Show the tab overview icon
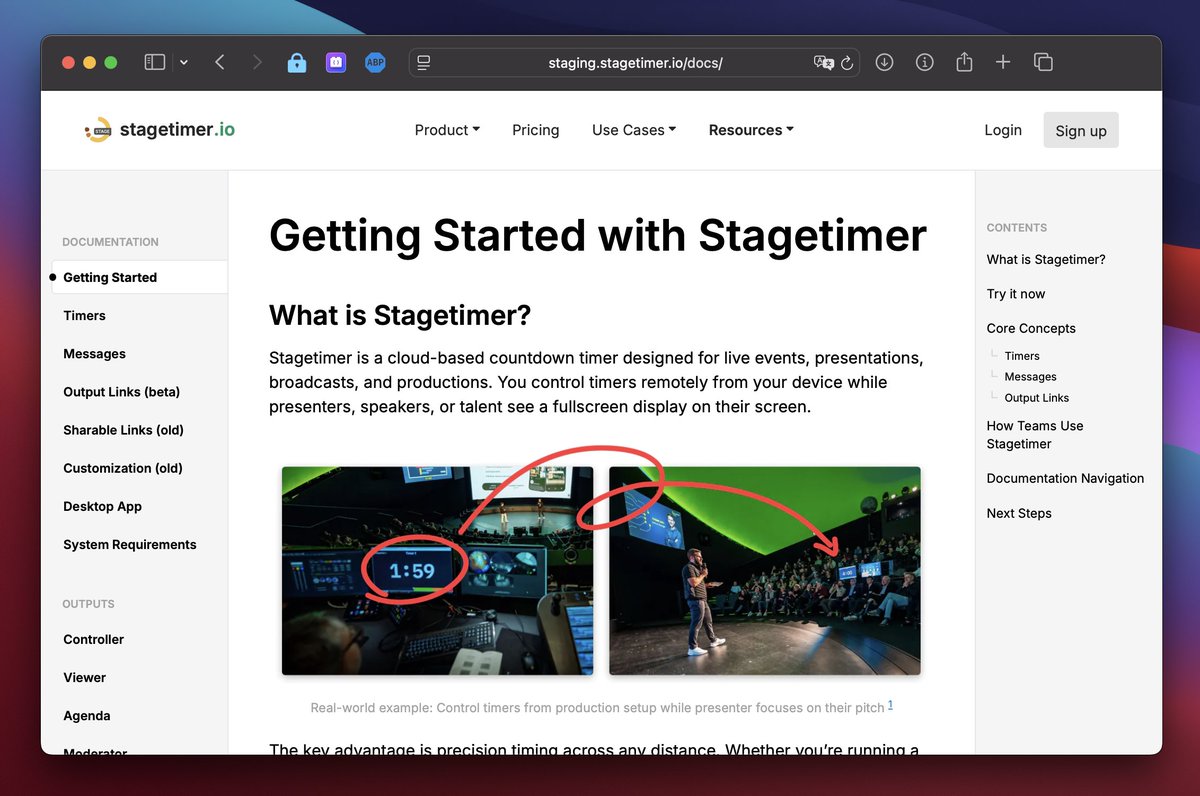 pos(1043,62)
